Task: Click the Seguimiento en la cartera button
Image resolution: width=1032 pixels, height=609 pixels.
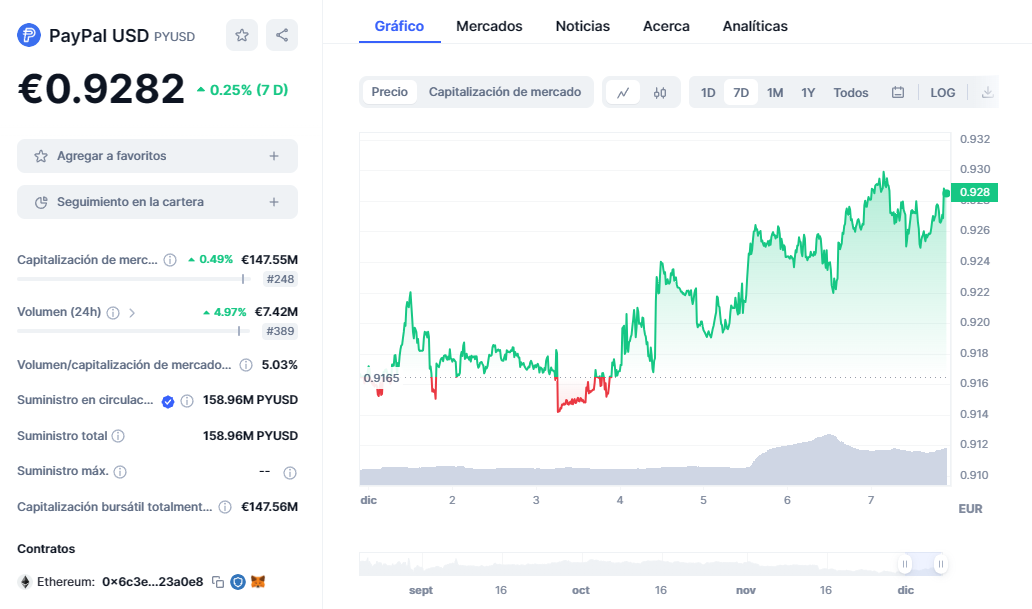Action: click(157, 202)
